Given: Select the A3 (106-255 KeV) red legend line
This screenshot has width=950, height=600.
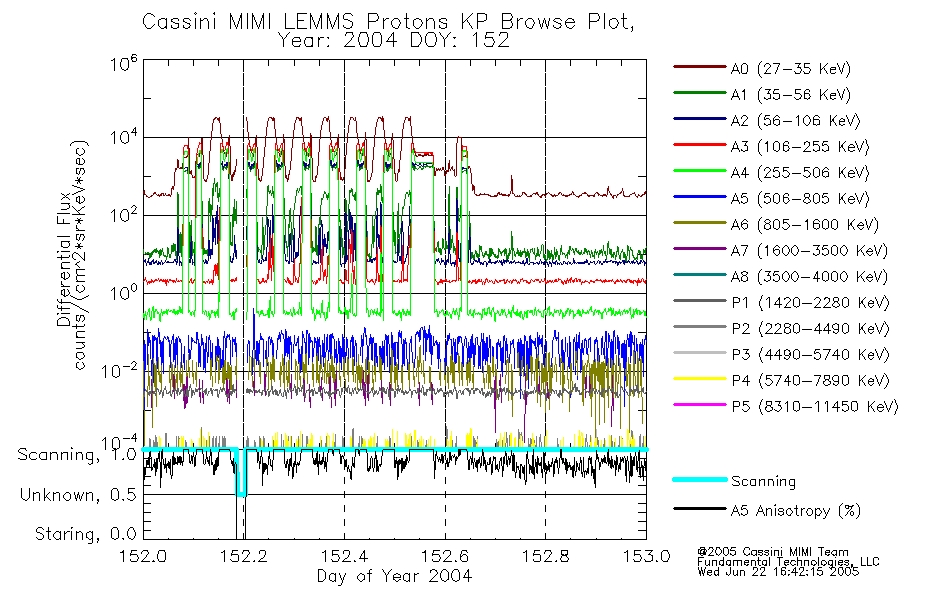Looking at the screenshot, I should pyautogui.click(x=699, y=145).
